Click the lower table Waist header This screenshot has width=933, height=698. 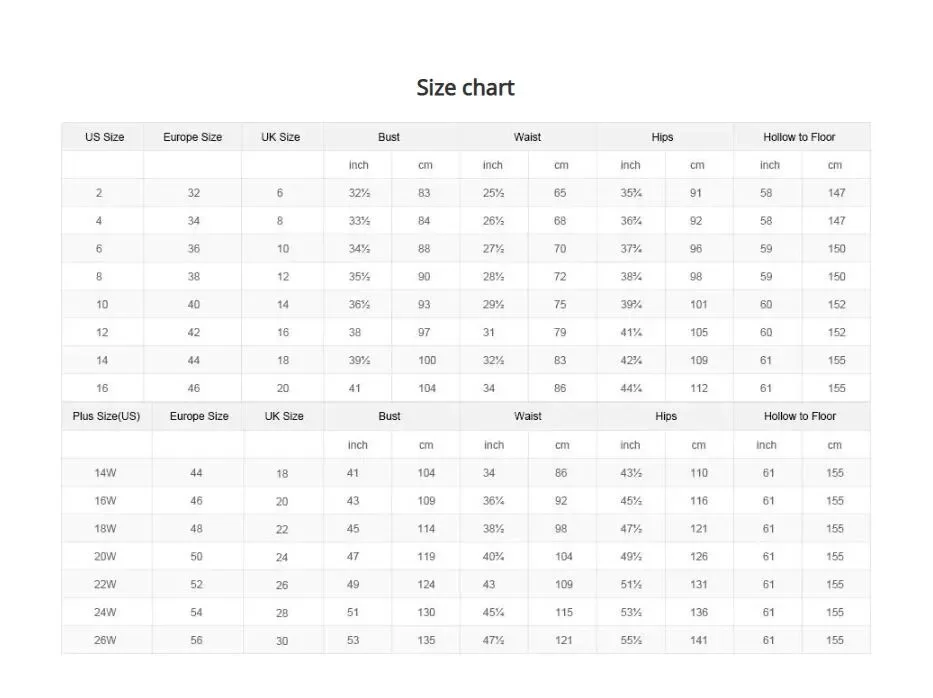coord(528,416)
